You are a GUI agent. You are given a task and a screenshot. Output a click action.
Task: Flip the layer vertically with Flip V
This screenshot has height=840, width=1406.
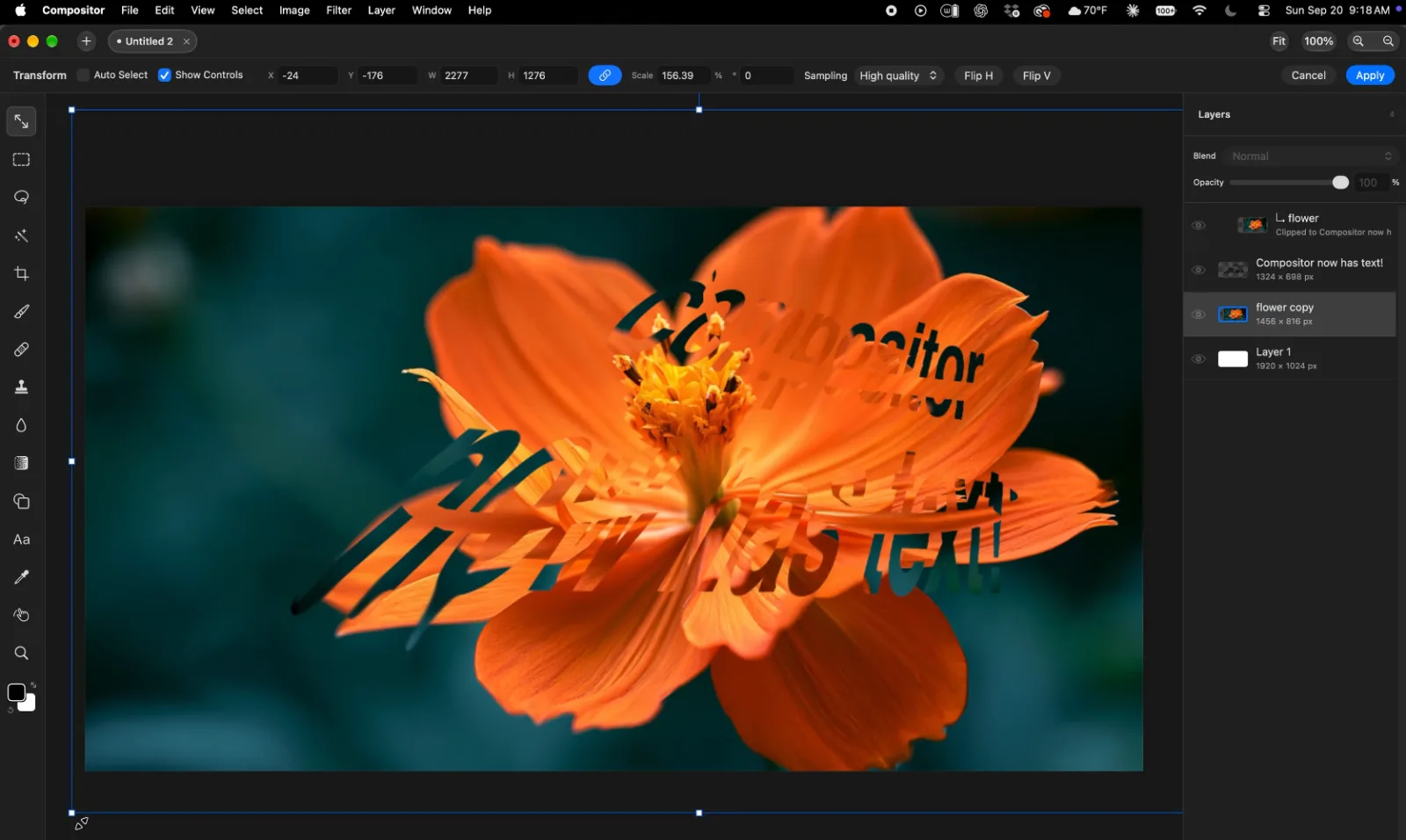tap(1036, 76)
